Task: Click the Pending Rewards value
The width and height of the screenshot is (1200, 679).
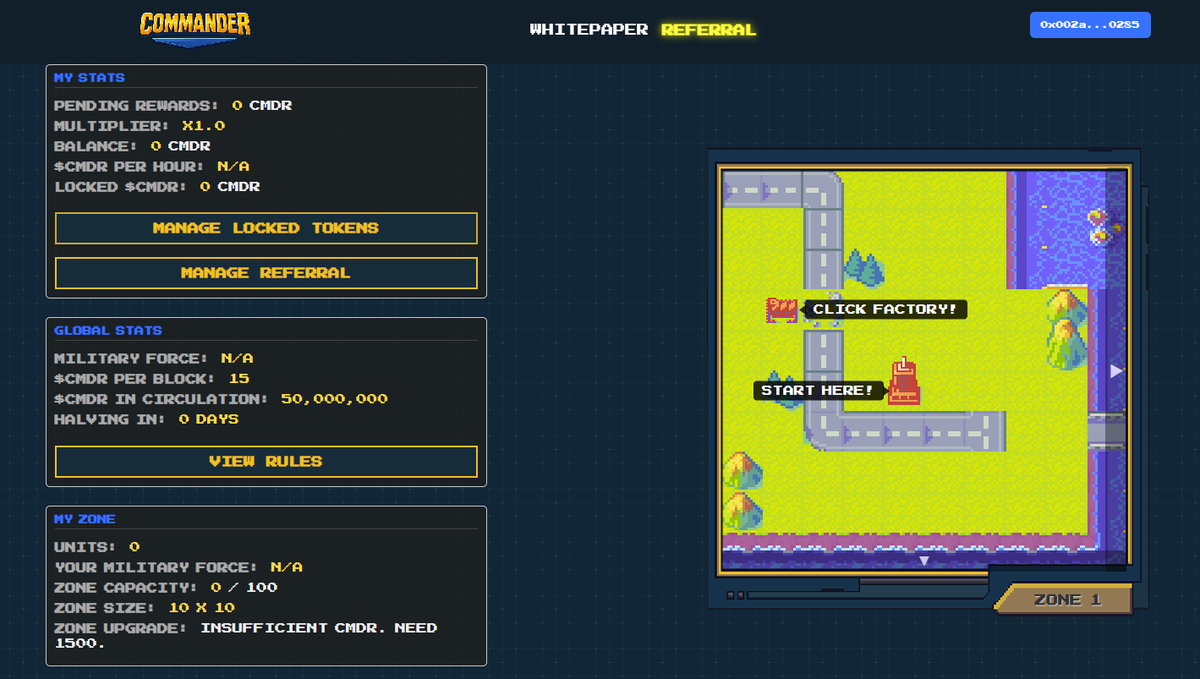Action: click(262, 105)
